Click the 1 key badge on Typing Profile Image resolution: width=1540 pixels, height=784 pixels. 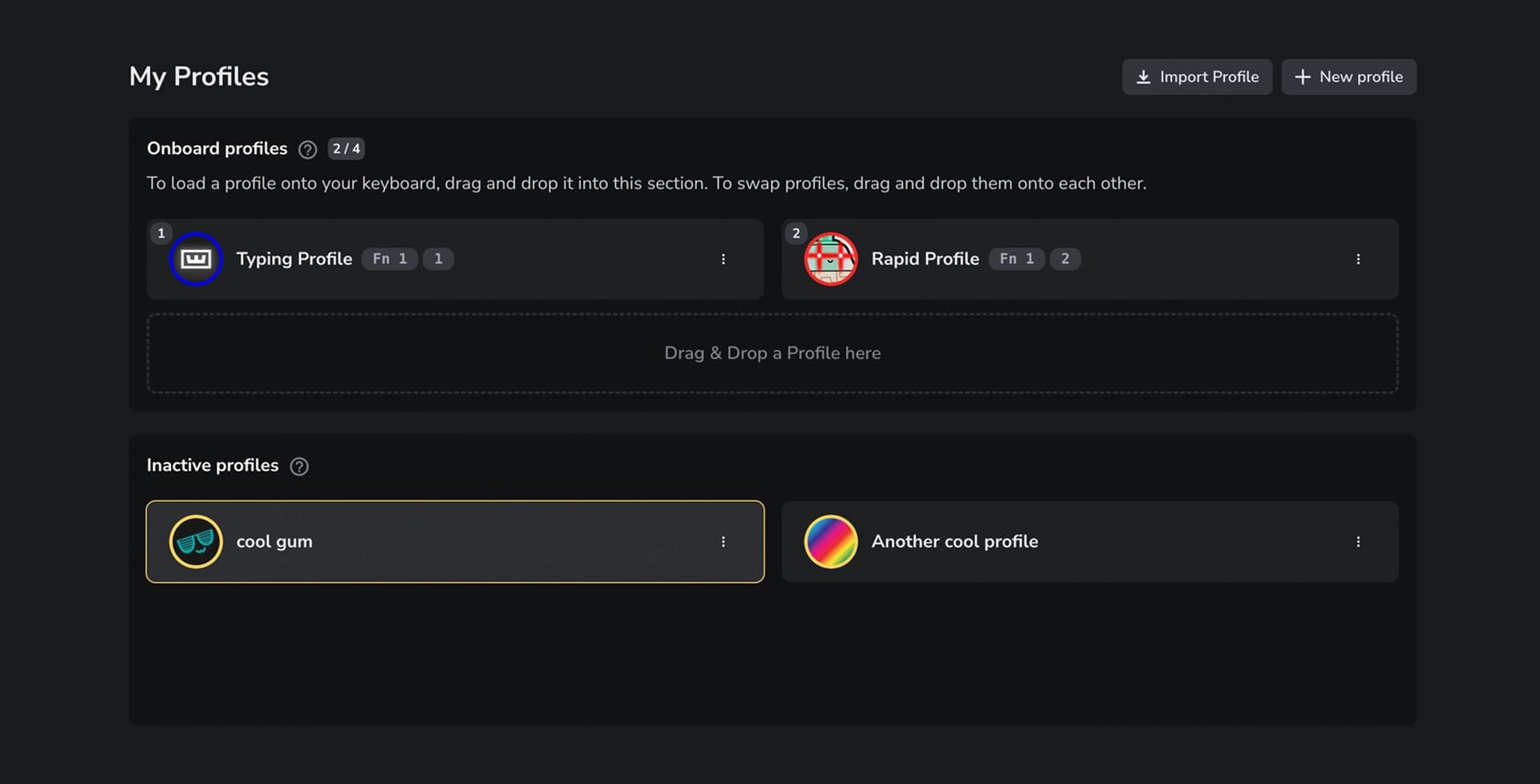coord(438,259)
